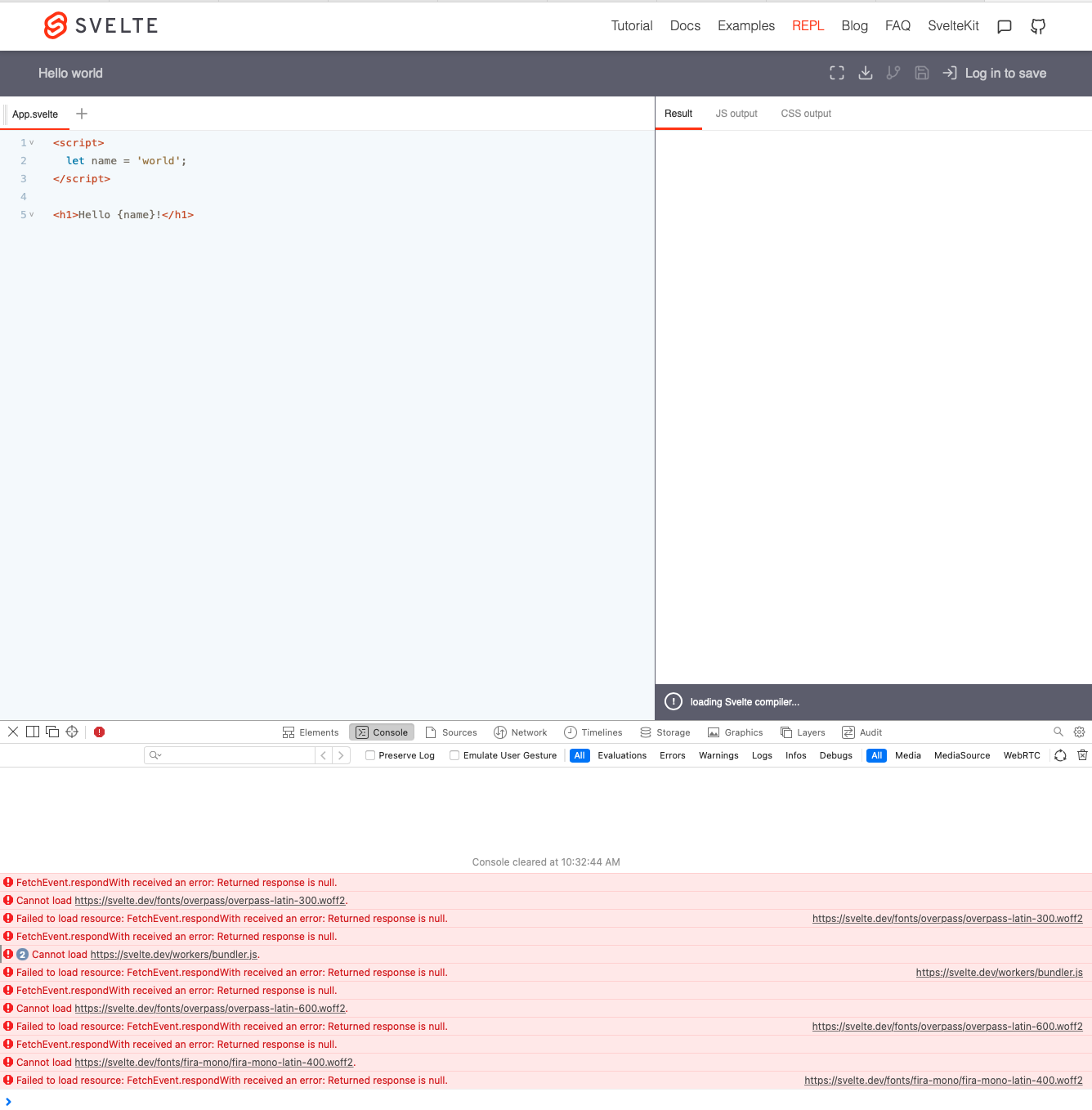Viewport: 1092px width, 1110px height.
Task: Fork the current REPL
Action: [x=893, y=73]
